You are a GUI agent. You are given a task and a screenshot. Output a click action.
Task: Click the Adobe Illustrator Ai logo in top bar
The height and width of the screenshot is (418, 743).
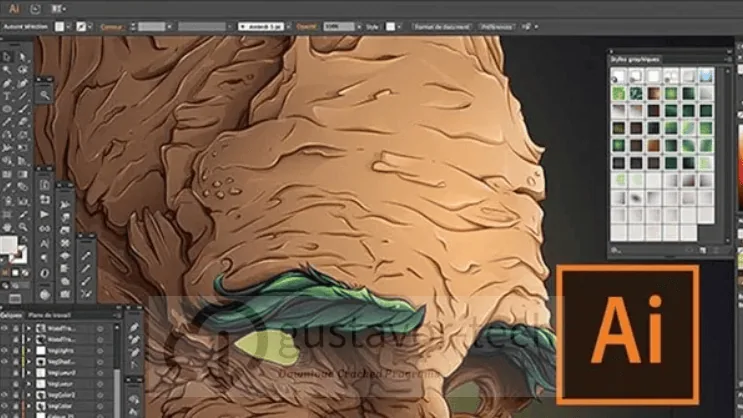(14, 9)
